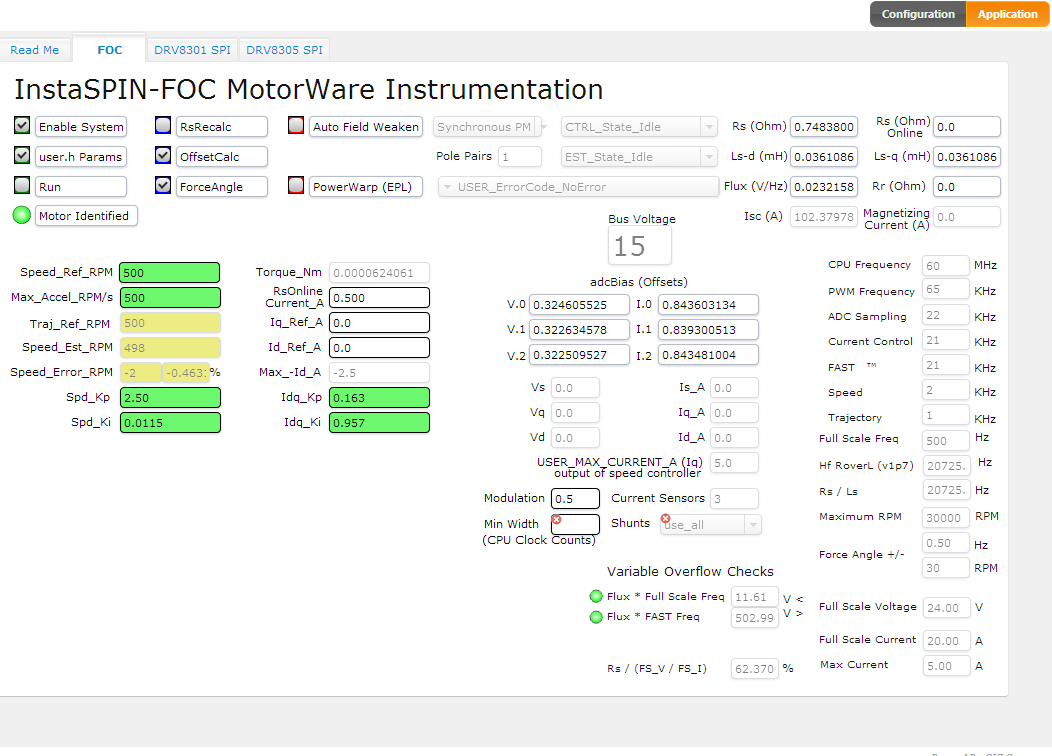Viewport: 1052px width, 756px height.
Task: Click the Enable System label button
Action: (81, 127)
